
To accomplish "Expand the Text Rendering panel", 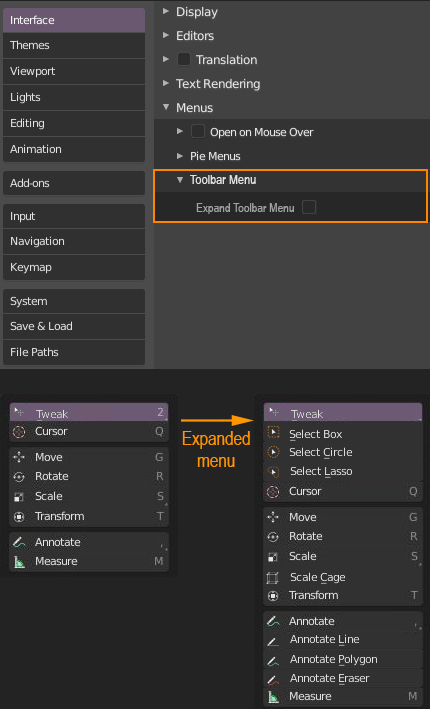I will pyautogui.click(x=166, y=83).
